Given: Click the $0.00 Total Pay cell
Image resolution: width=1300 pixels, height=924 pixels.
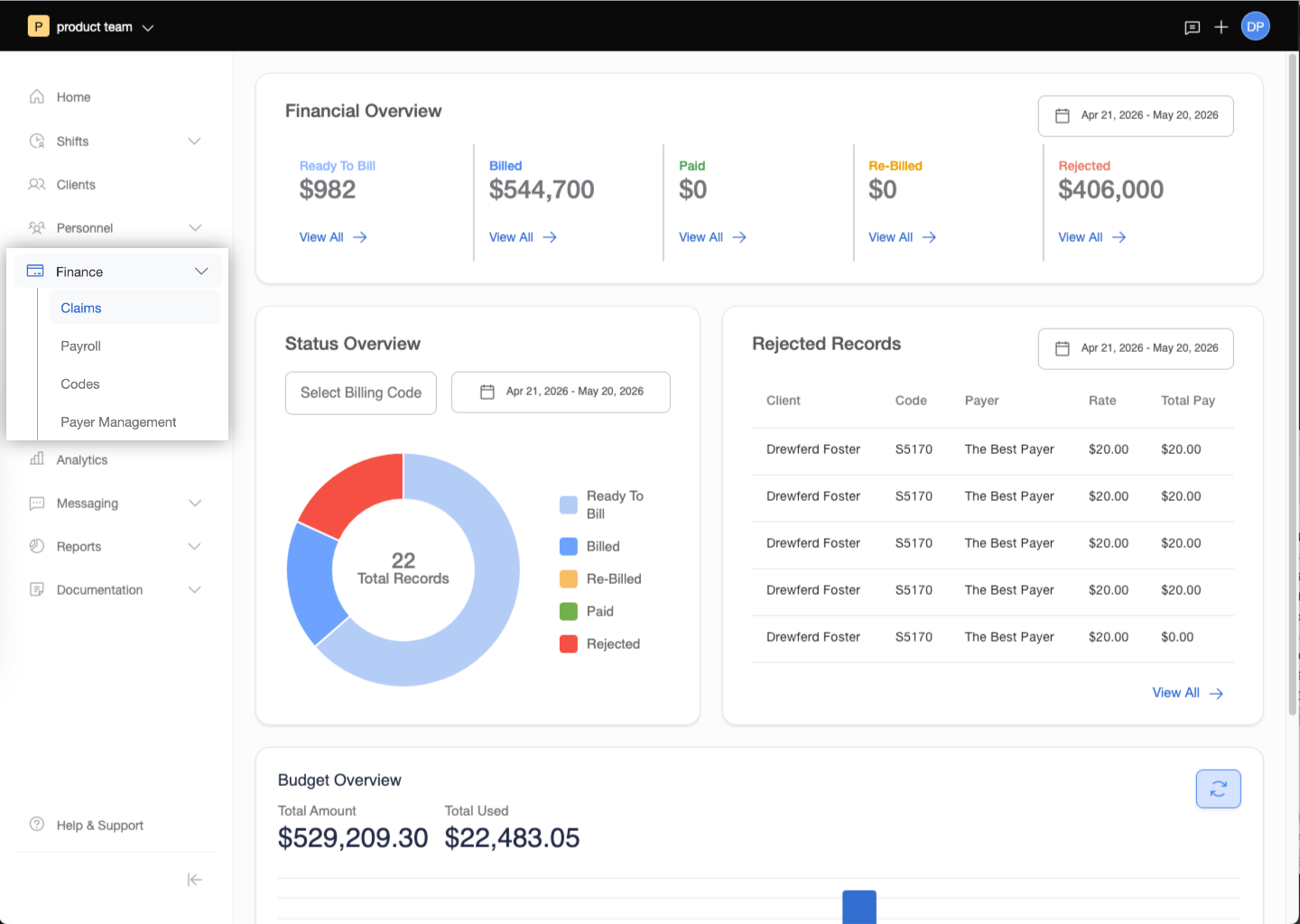Looking at the screenshot, I should 1177,636.
